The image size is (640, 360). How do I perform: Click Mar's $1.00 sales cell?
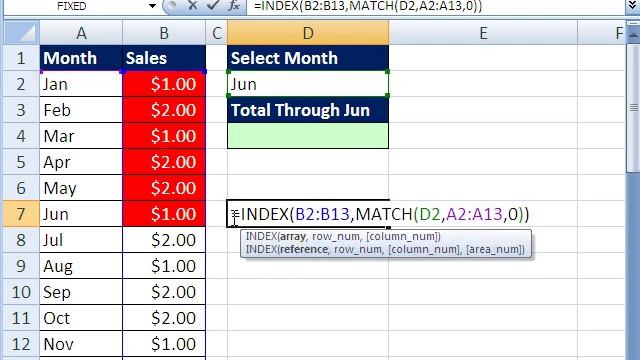(x=164, y=136)
